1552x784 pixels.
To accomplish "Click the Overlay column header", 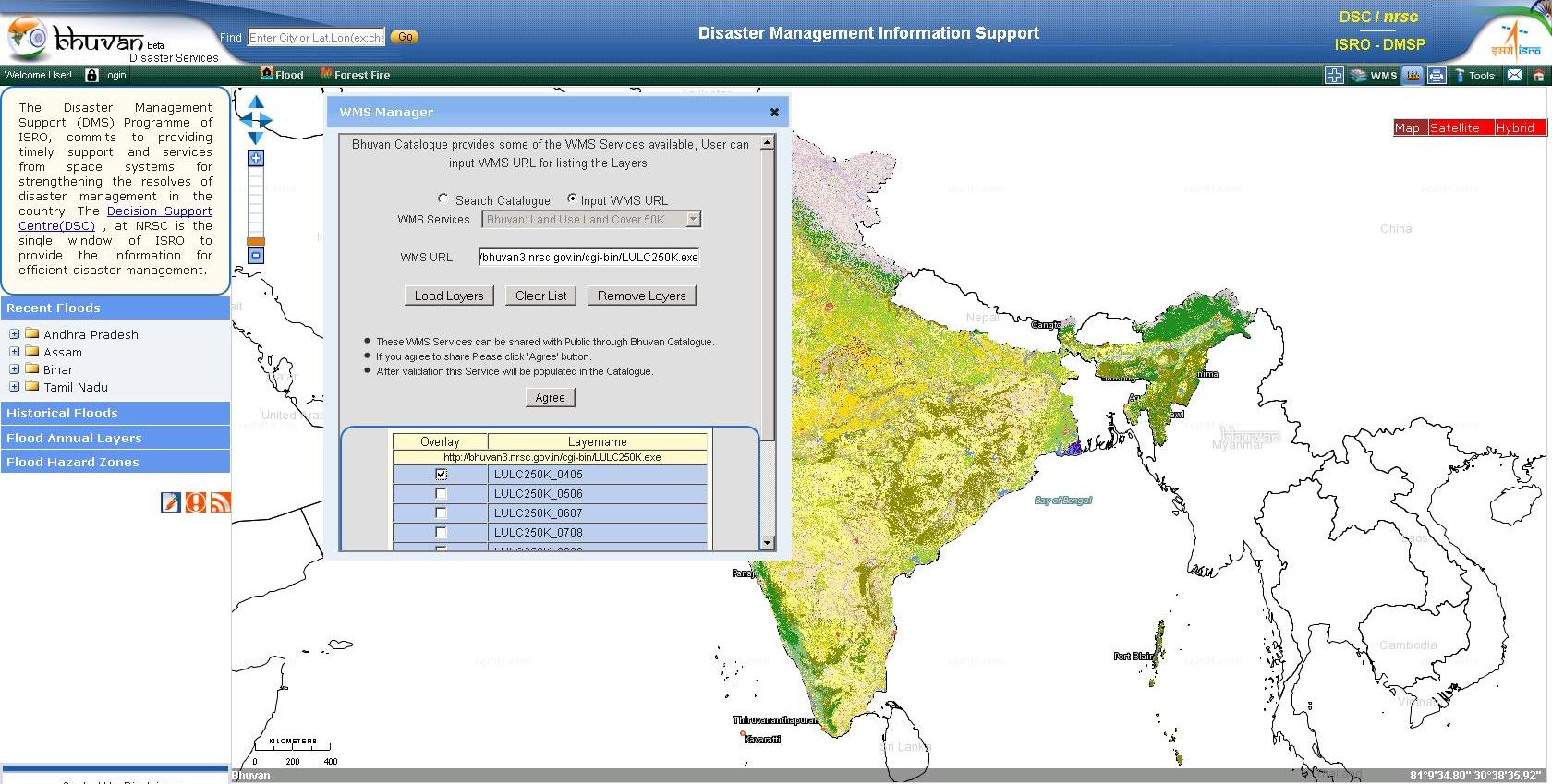I will click(440, 441).
